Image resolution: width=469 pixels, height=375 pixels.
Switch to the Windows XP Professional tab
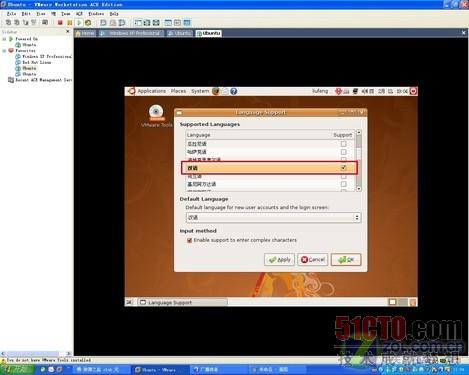point(131,33)
